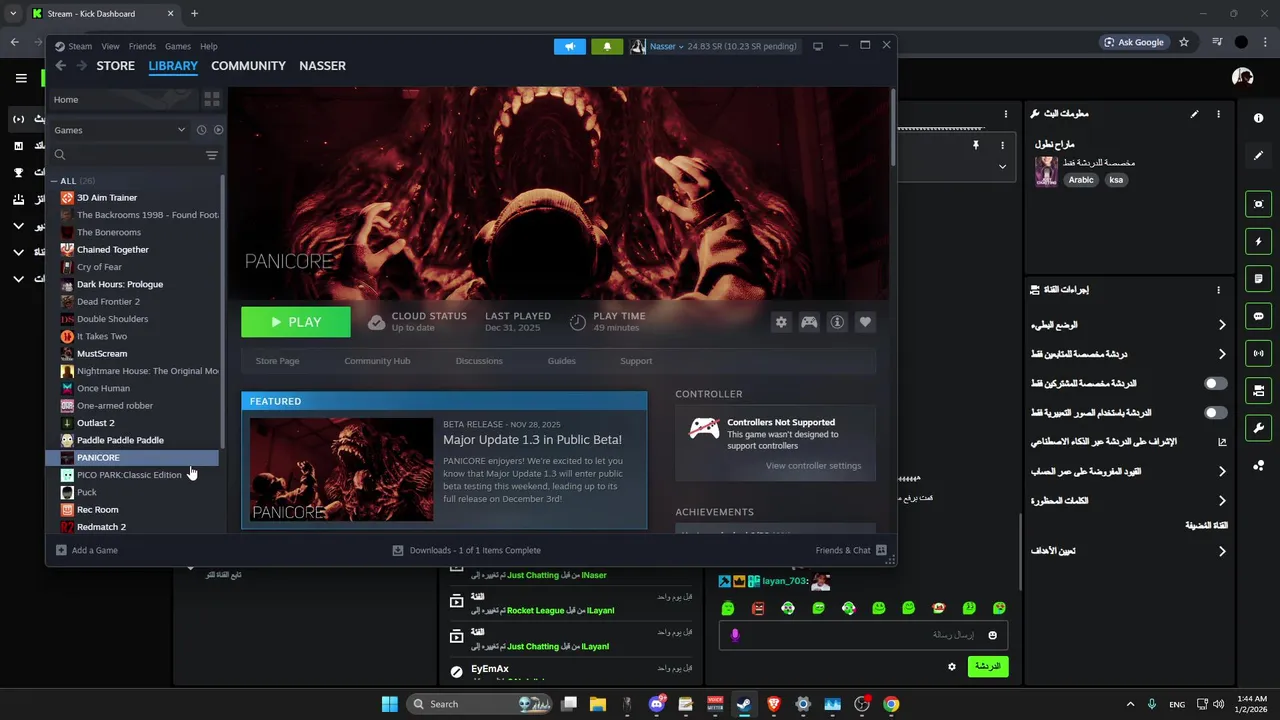Toggle subscribers-only chat switch in Kick

[x=1215, y=383]
